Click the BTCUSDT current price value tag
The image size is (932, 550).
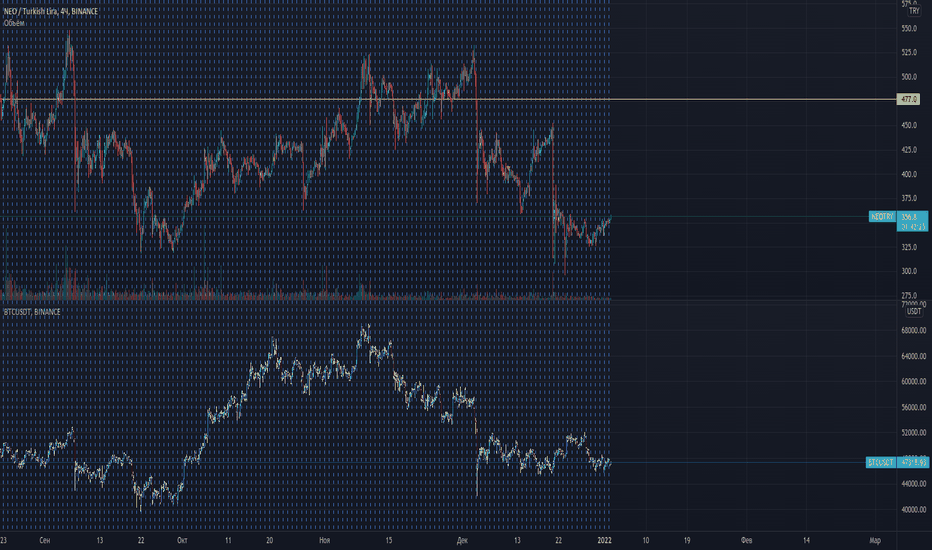point(912,462)
